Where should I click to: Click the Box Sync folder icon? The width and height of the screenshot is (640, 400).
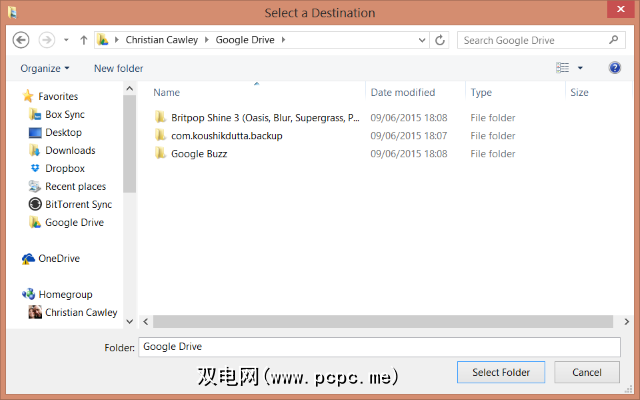pyautogui.click(x=35, y=114)
